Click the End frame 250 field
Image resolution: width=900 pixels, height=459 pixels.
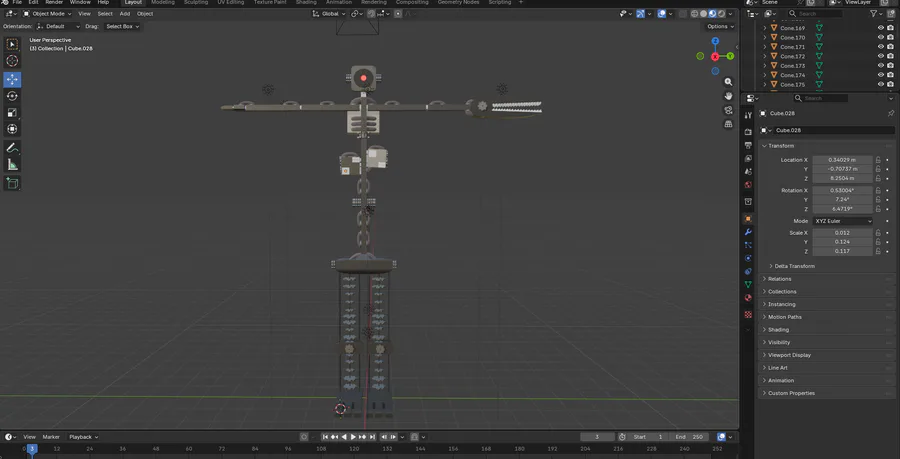[x=690, y=437]
